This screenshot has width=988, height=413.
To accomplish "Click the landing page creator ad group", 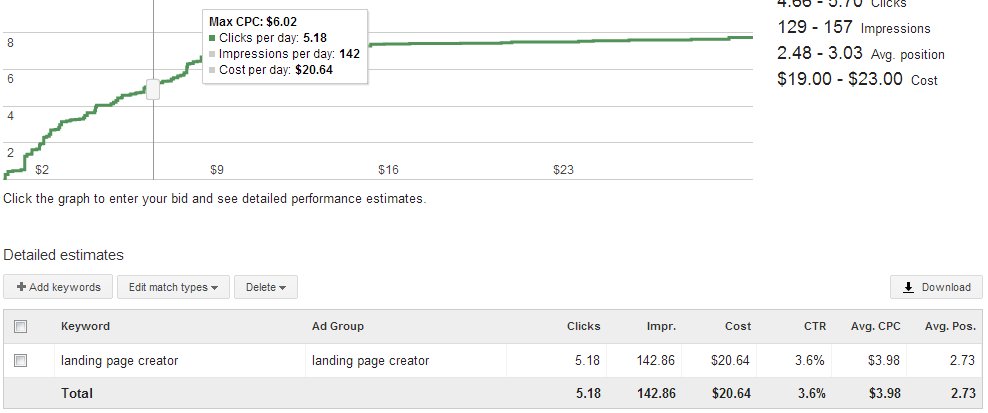I will coord(370,361).
